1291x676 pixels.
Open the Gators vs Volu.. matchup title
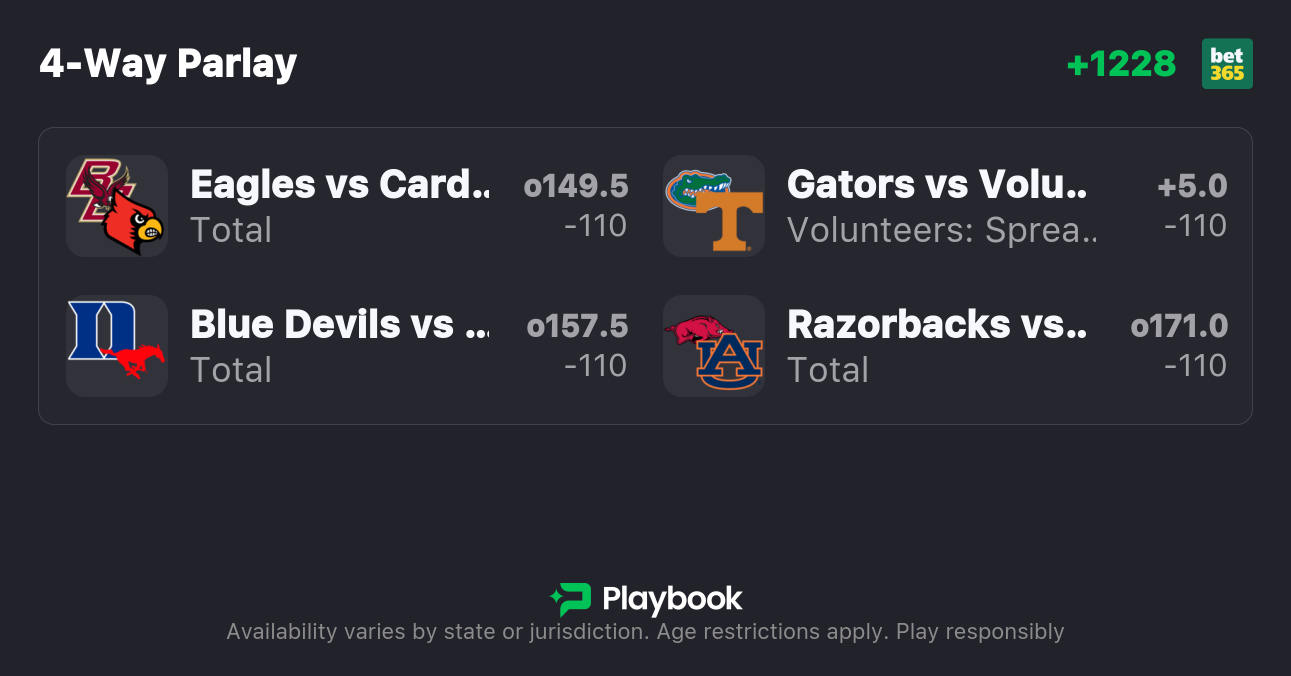(936, 185)
